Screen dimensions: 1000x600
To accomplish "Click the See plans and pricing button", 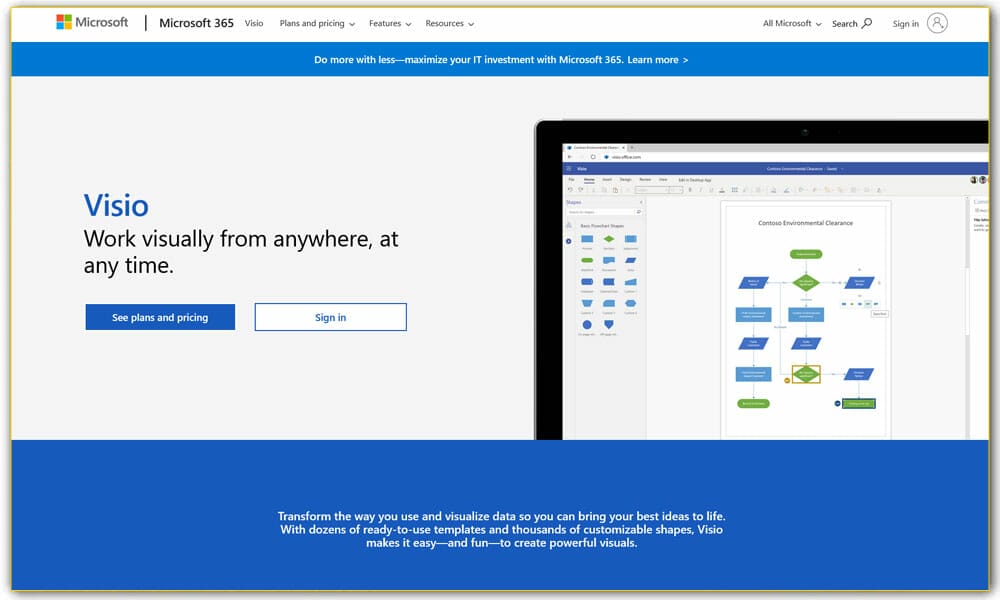I will (159, 316).
